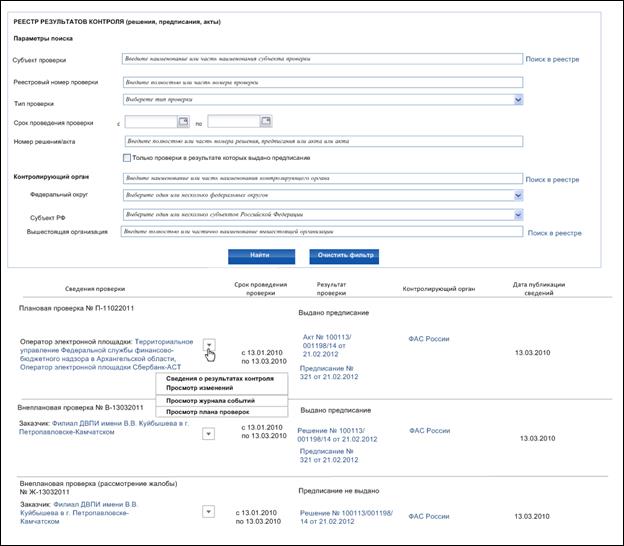Expand the Тип проверки dropdown

coord(518,99)
